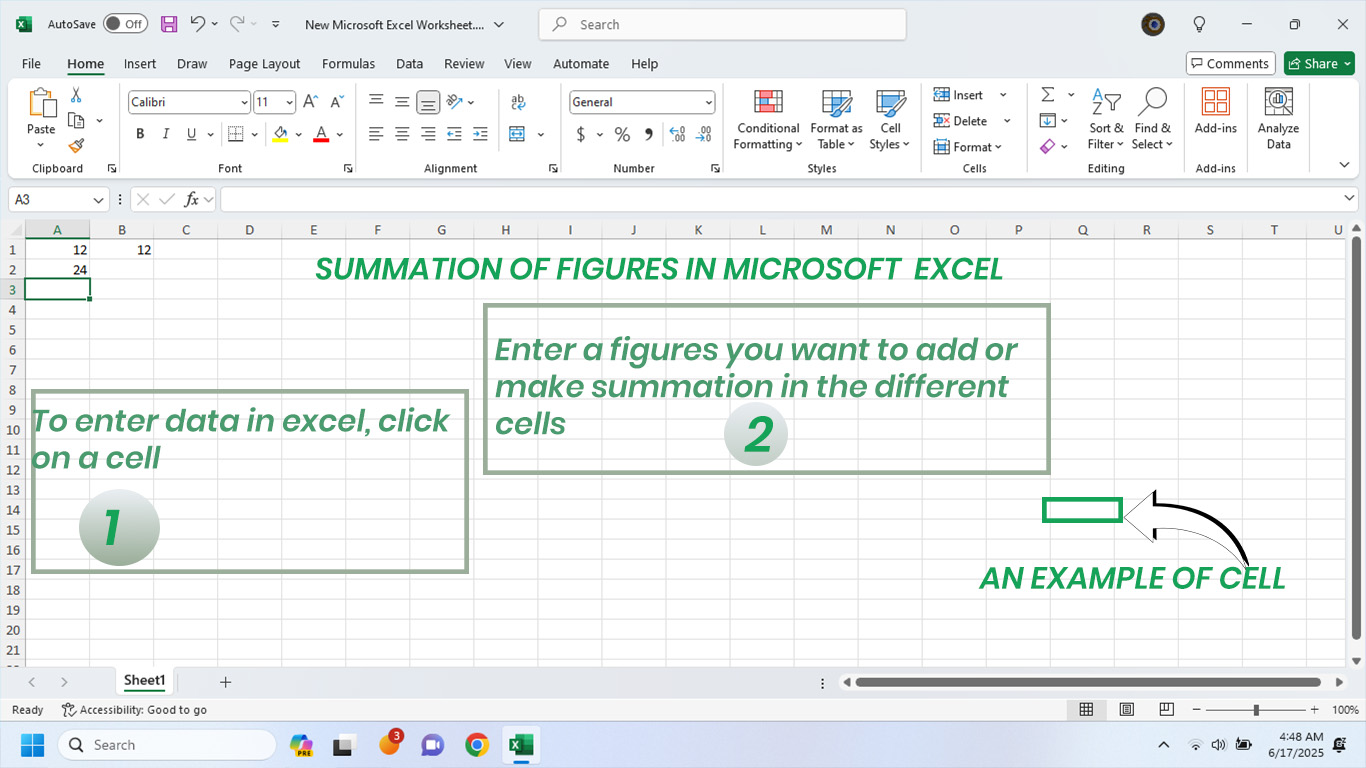Toggle Underline formatting on selected cell
1366x768 pixels.
[x=189, y=133]
